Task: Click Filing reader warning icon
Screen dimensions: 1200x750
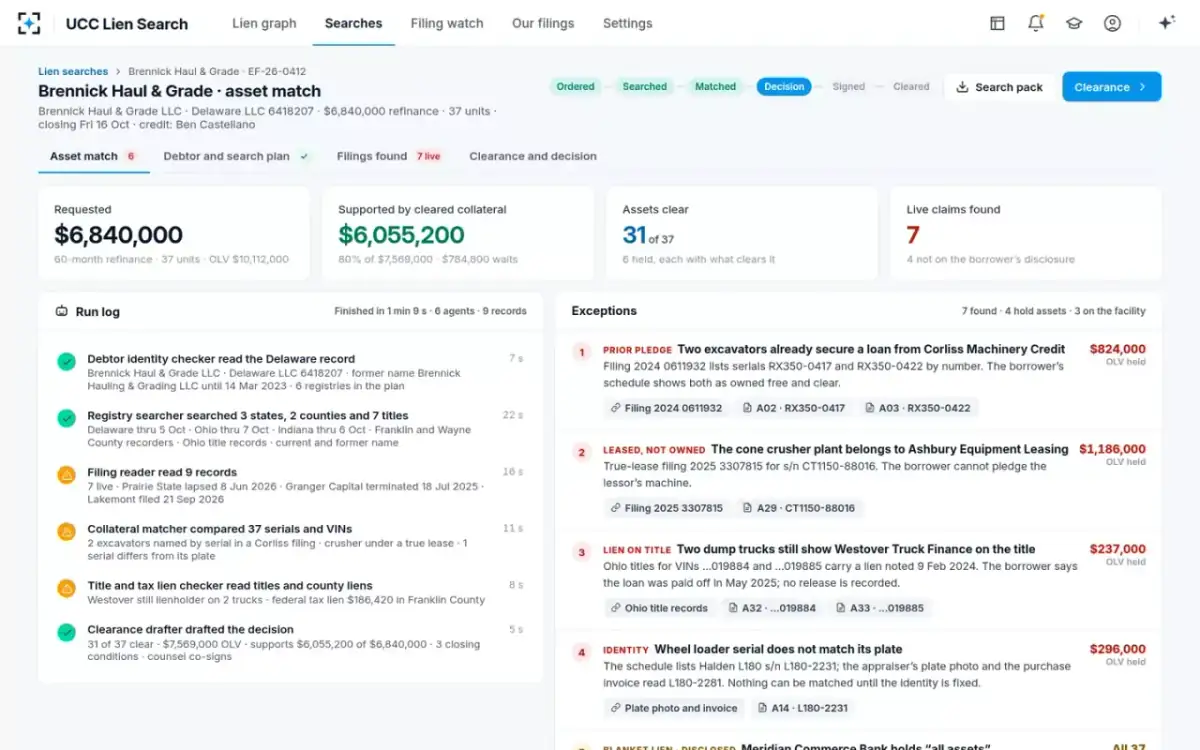Action: (66, 475)
